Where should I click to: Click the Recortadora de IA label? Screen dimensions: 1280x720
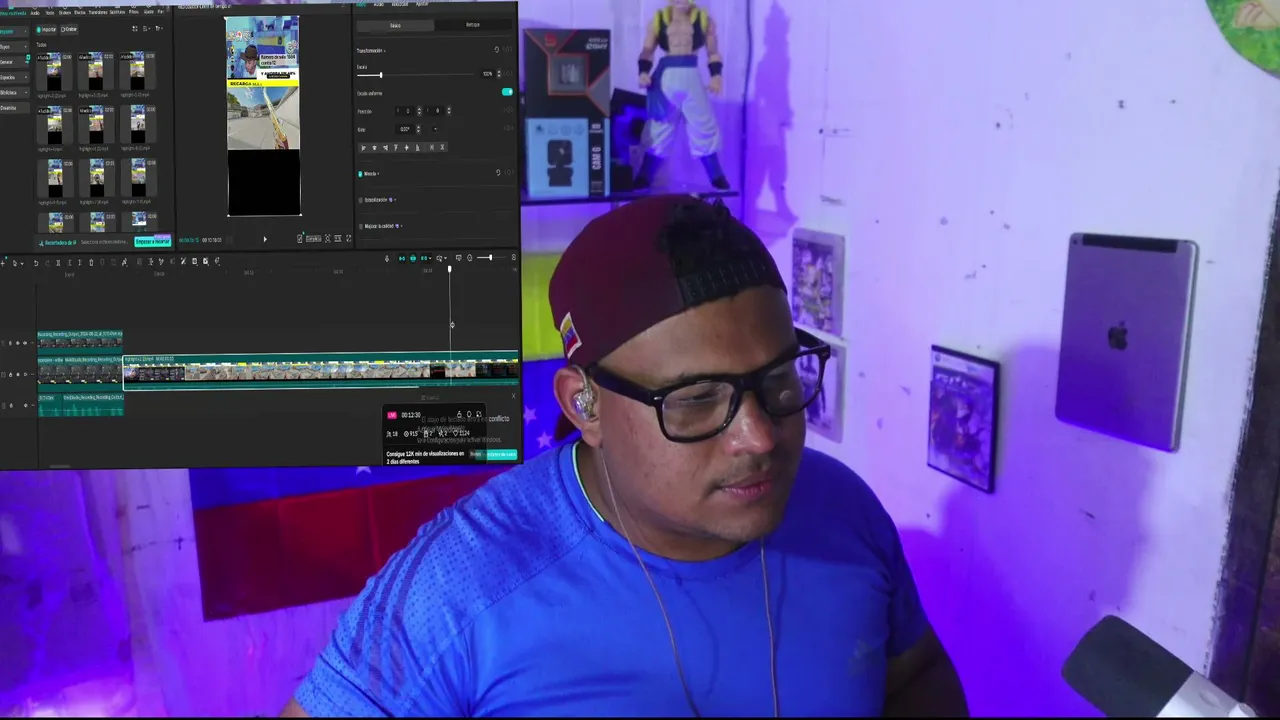point(60,243)
